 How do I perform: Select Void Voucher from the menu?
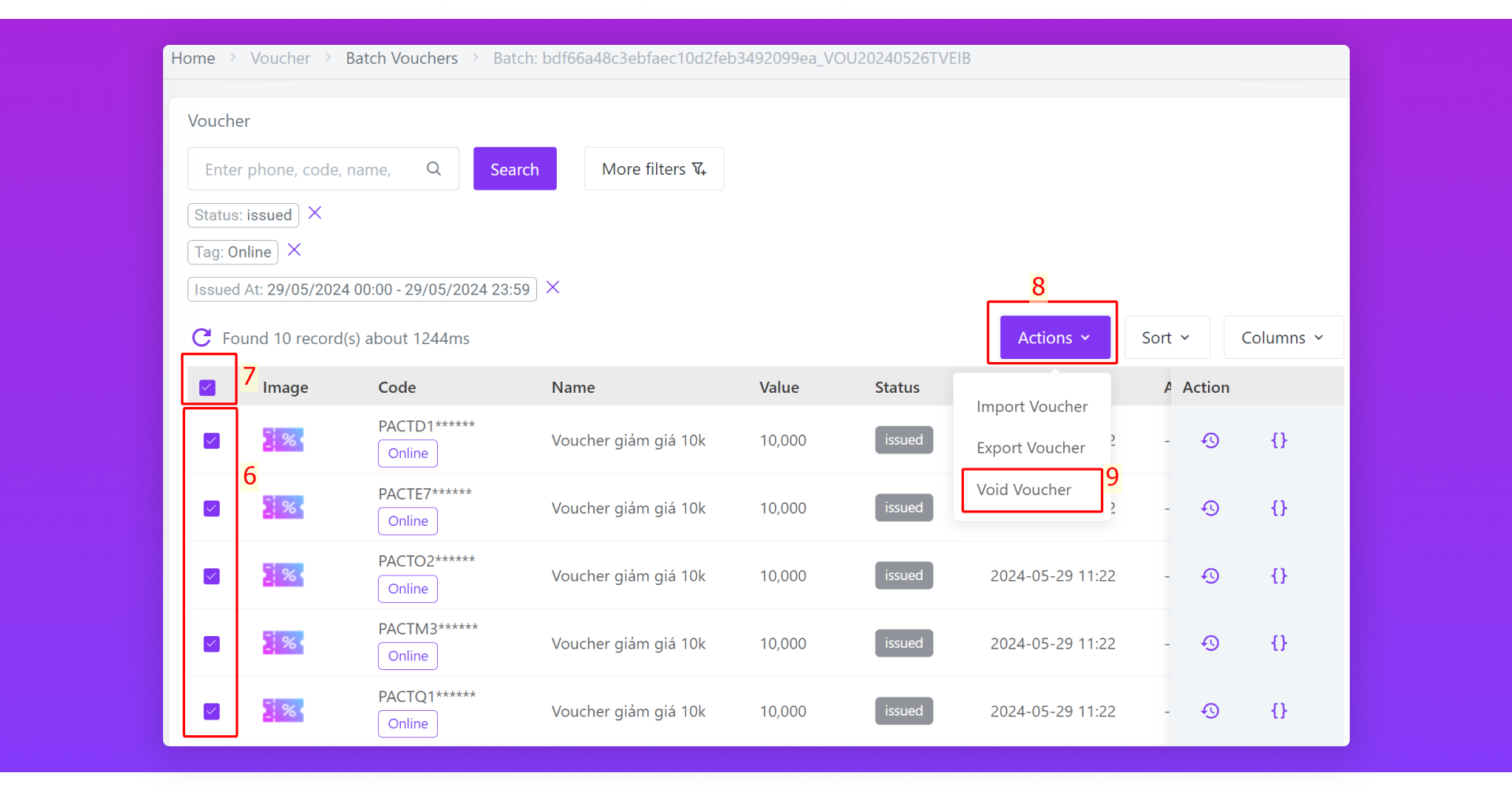pos(1024,490)
